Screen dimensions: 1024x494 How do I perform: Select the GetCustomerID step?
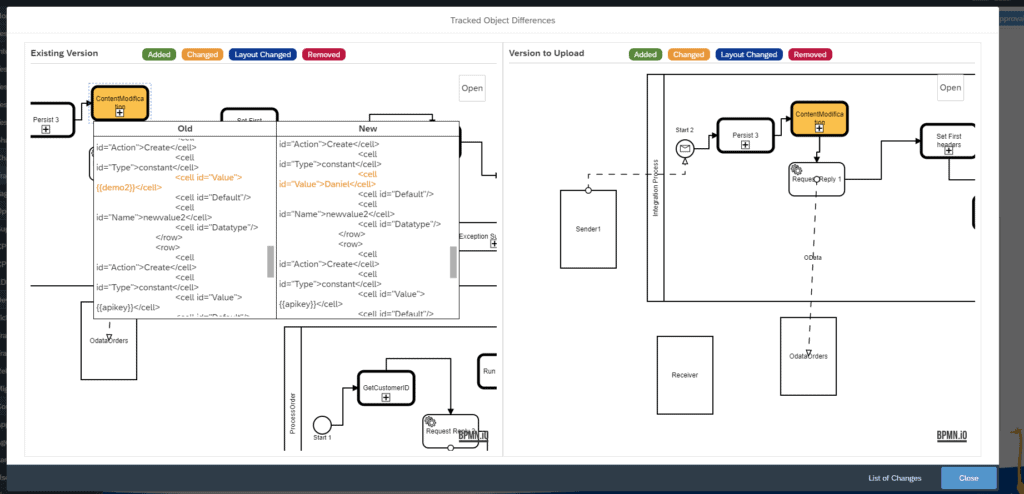click(386, 387)
